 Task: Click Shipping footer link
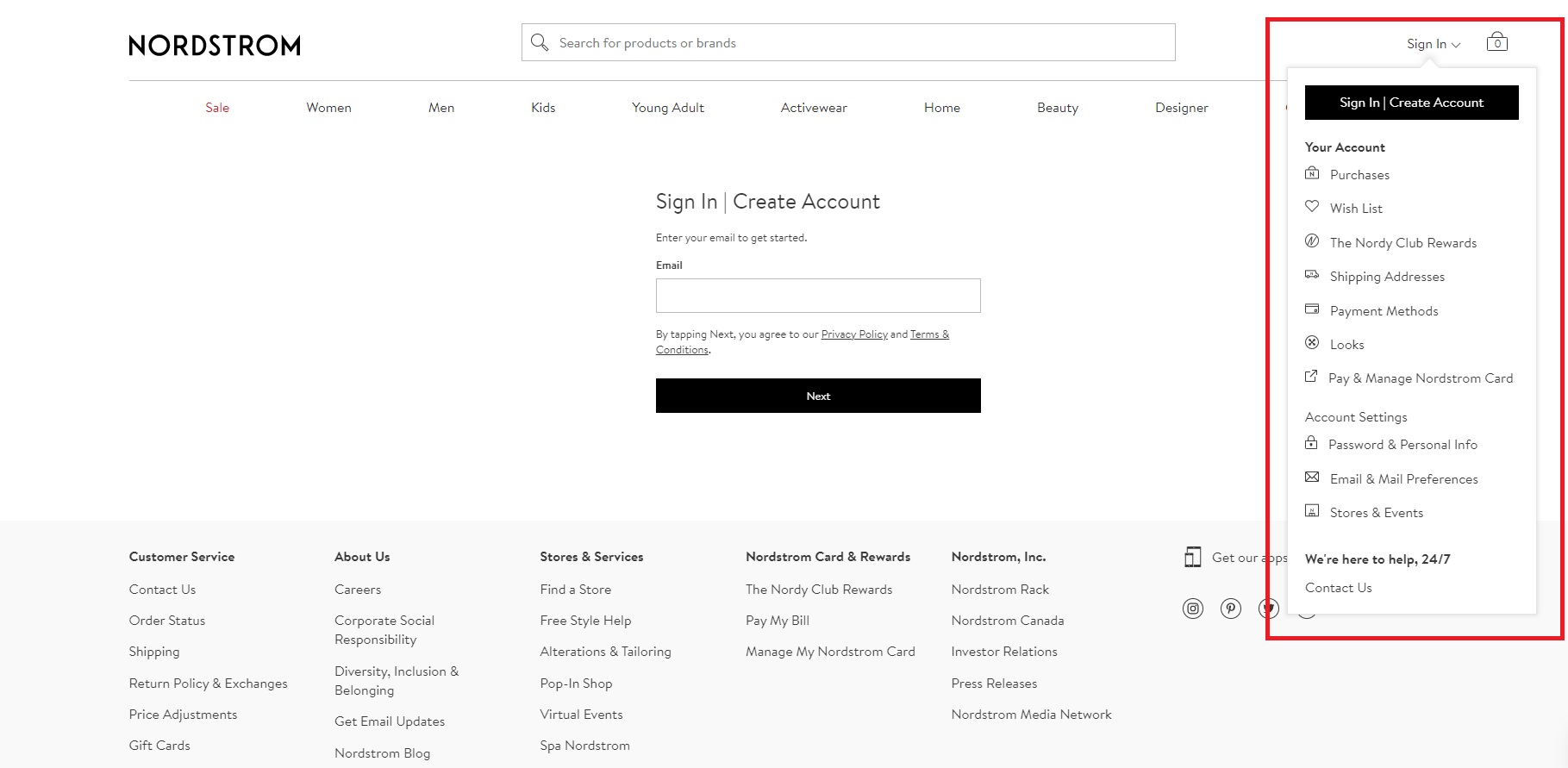tap(154, 652)
